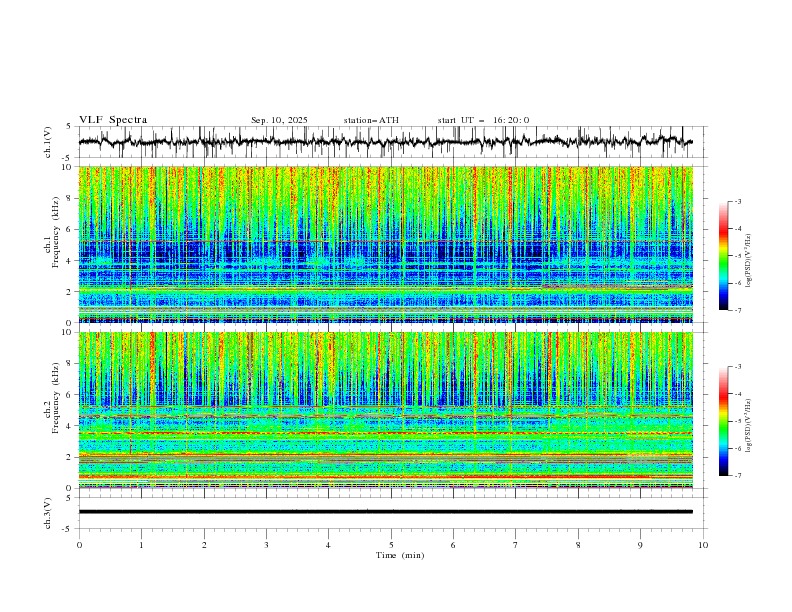Click the "ch.1(V)" axis label
Screen dimensions: 792x612
pyautogui.click(x=48, y=142)
